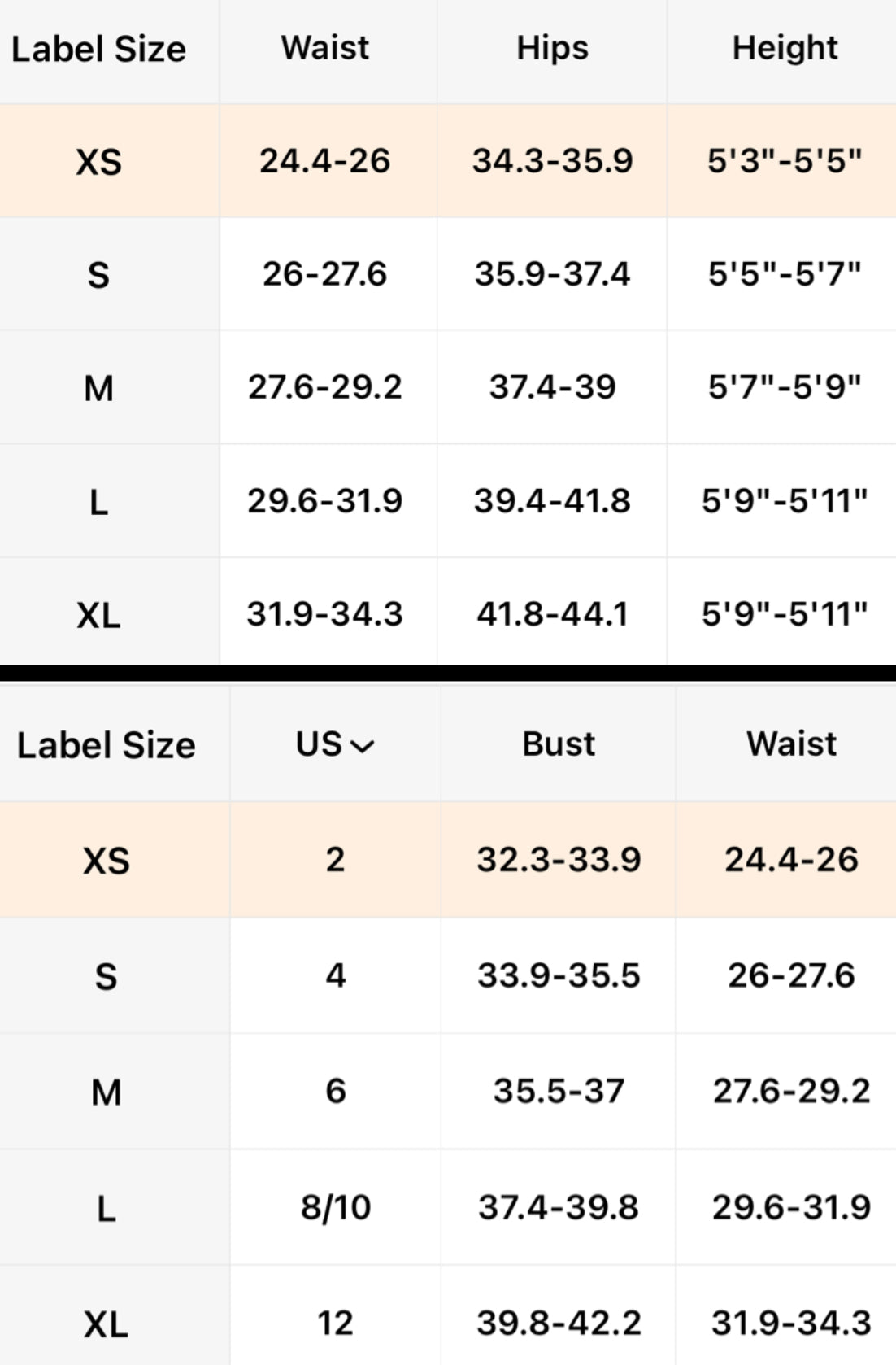Viewport: 896px width, 1365px height.
Task: Select the XS hips cell 34.3-35.9
Action: (552, 161)
